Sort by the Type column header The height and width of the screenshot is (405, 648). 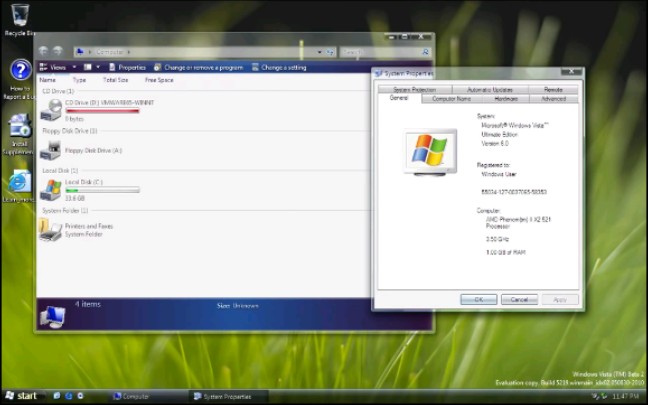79,80
